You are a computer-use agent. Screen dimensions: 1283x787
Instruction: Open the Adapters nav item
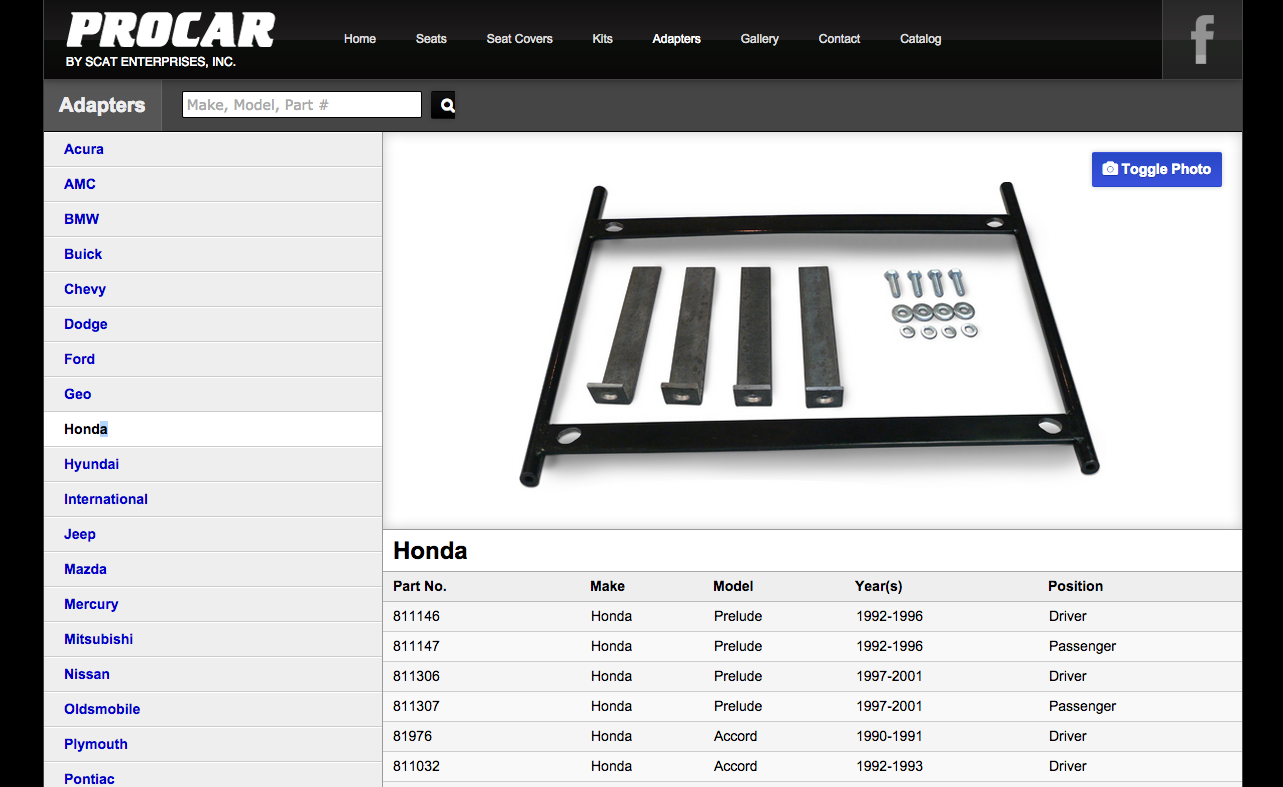tap(677, 39)
